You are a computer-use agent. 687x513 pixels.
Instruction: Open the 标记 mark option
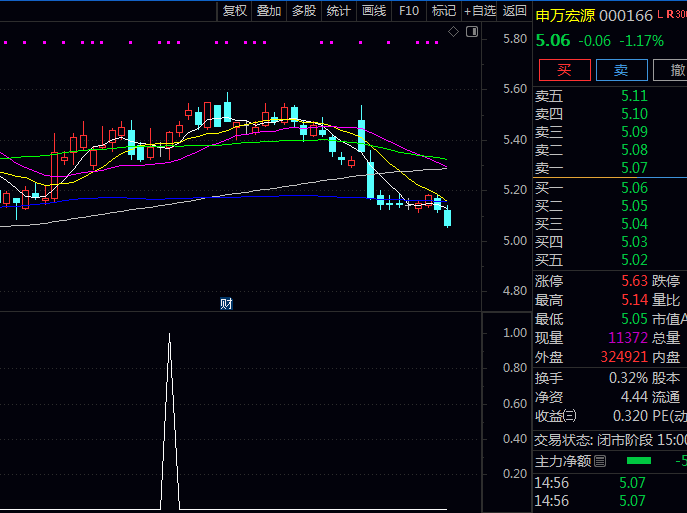point(444,11)
